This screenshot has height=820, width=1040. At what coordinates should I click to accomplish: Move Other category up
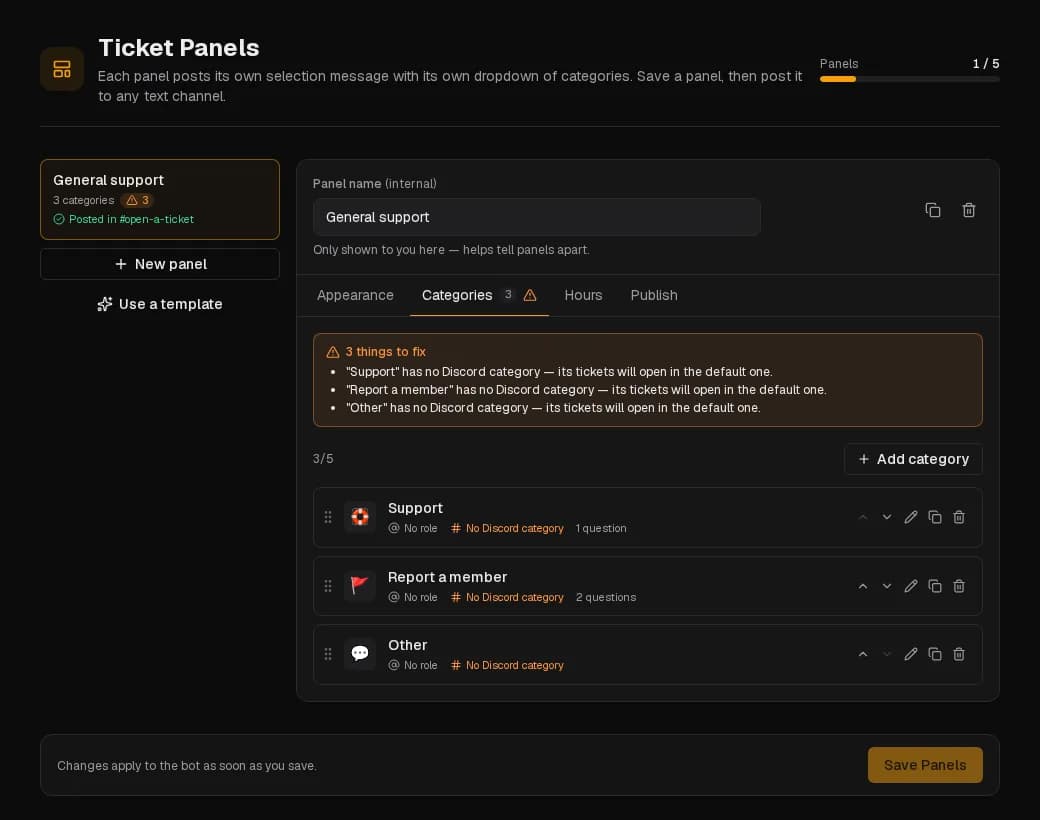(863, 655)
